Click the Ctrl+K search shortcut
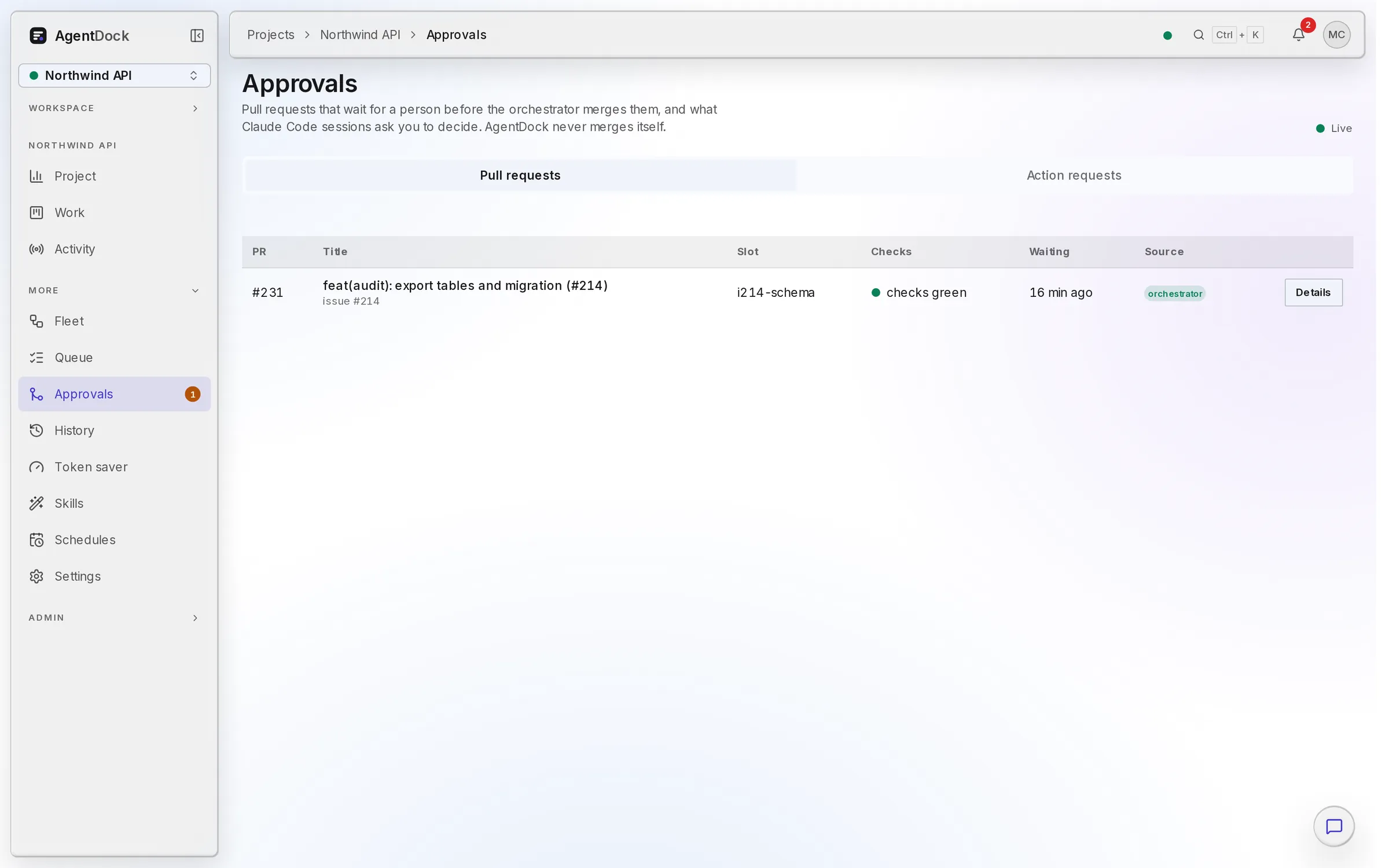 tap(1238, 35)
